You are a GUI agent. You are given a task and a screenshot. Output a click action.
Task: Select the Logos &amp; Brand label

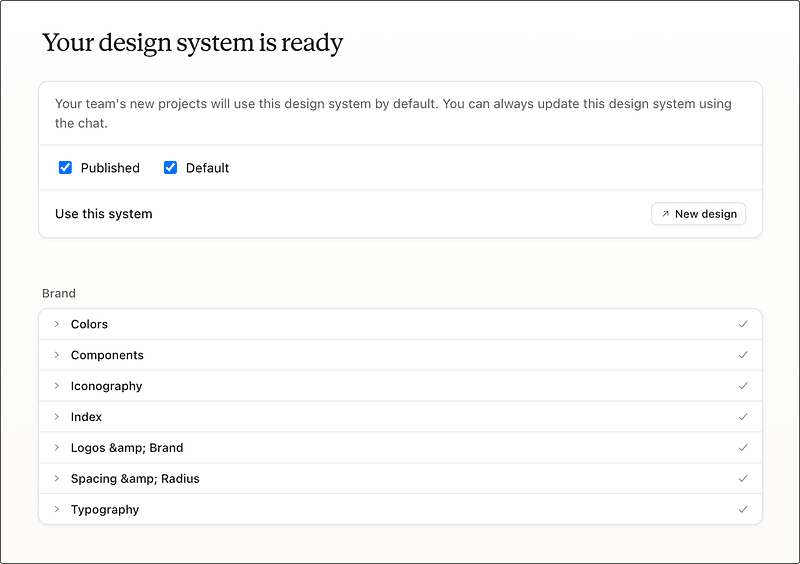pos(127,448)
